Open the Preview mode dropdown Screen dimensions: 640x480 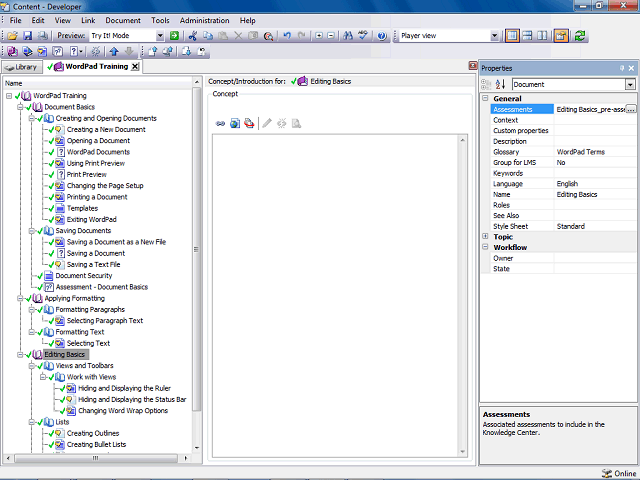(x=160, y=36)
